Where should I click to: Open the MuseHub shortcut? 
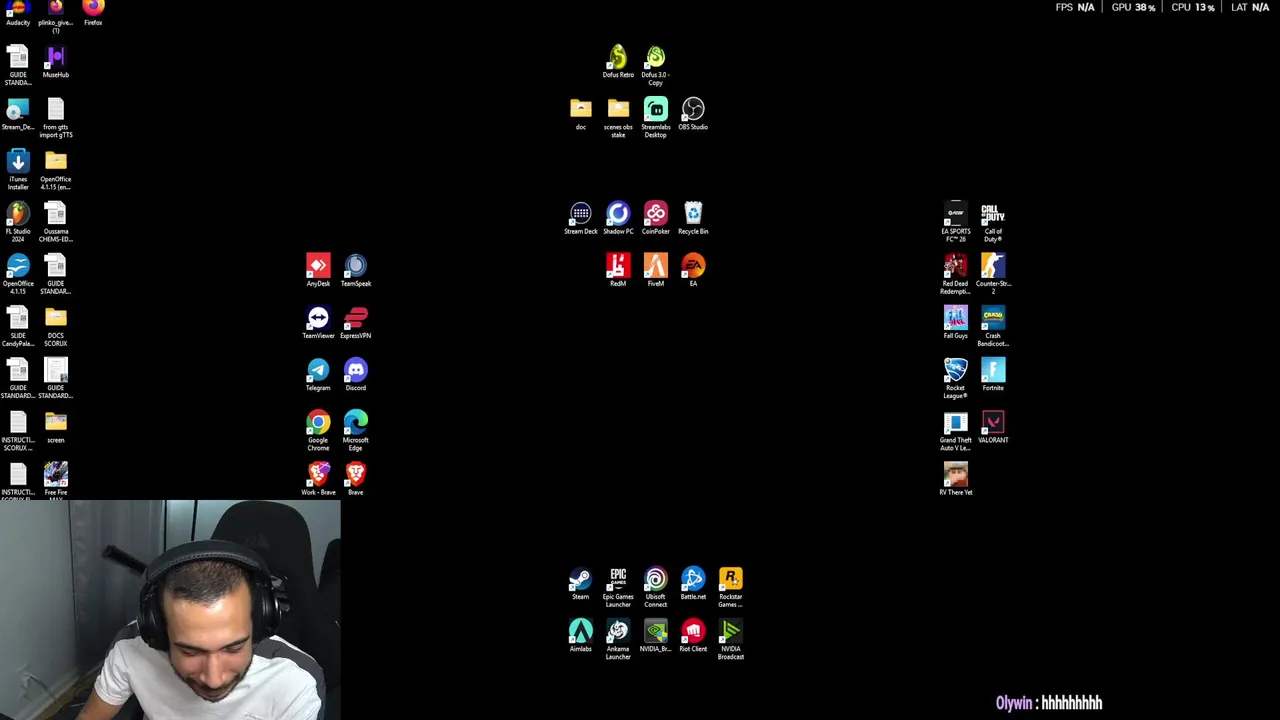point(56,63)
